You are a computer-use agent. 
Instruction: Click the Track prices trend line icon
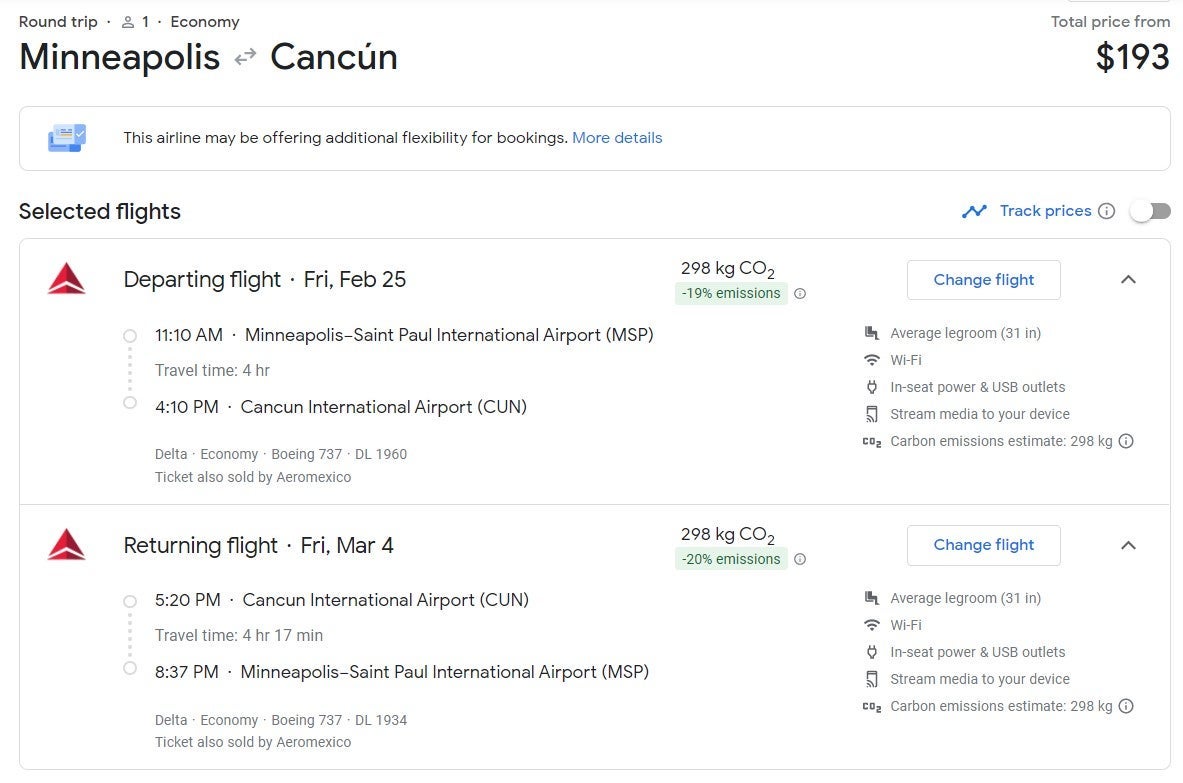coord(974,211)
